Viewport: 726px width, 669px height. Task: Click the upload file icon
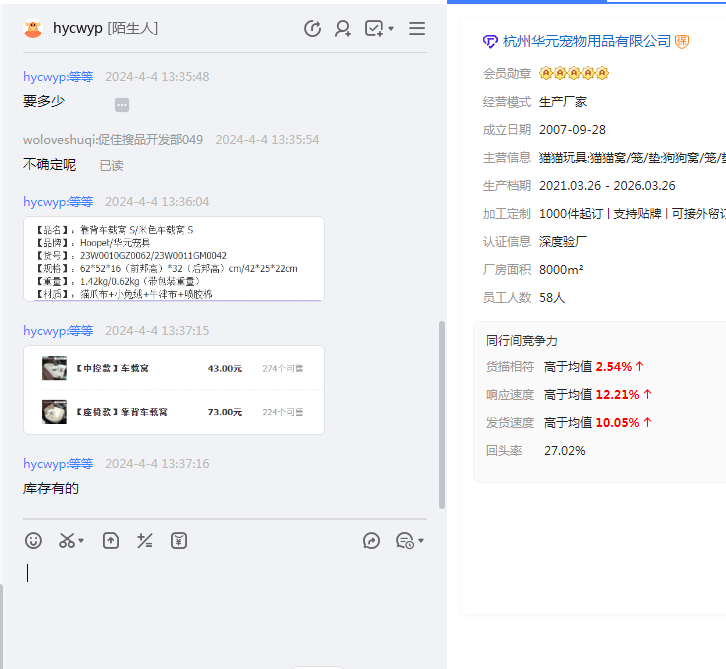point(111,541)
